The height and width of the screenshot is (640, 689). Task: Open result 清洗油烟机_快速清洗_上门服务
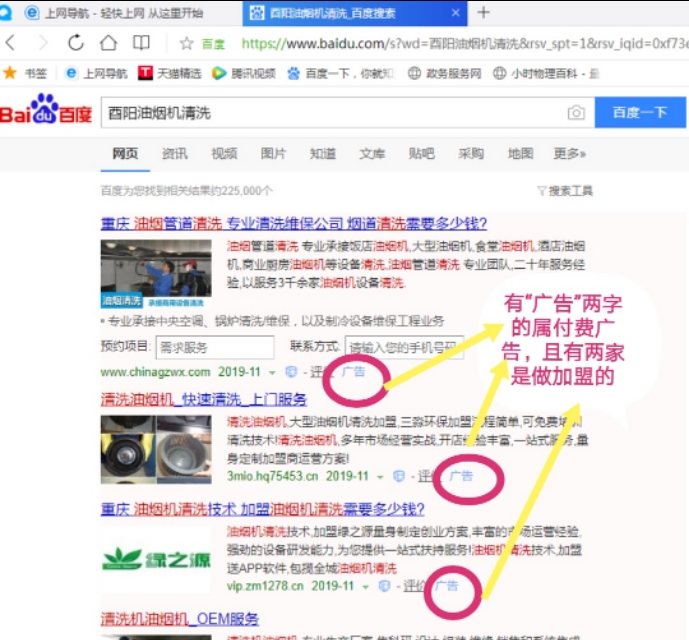tap(203, 400)
